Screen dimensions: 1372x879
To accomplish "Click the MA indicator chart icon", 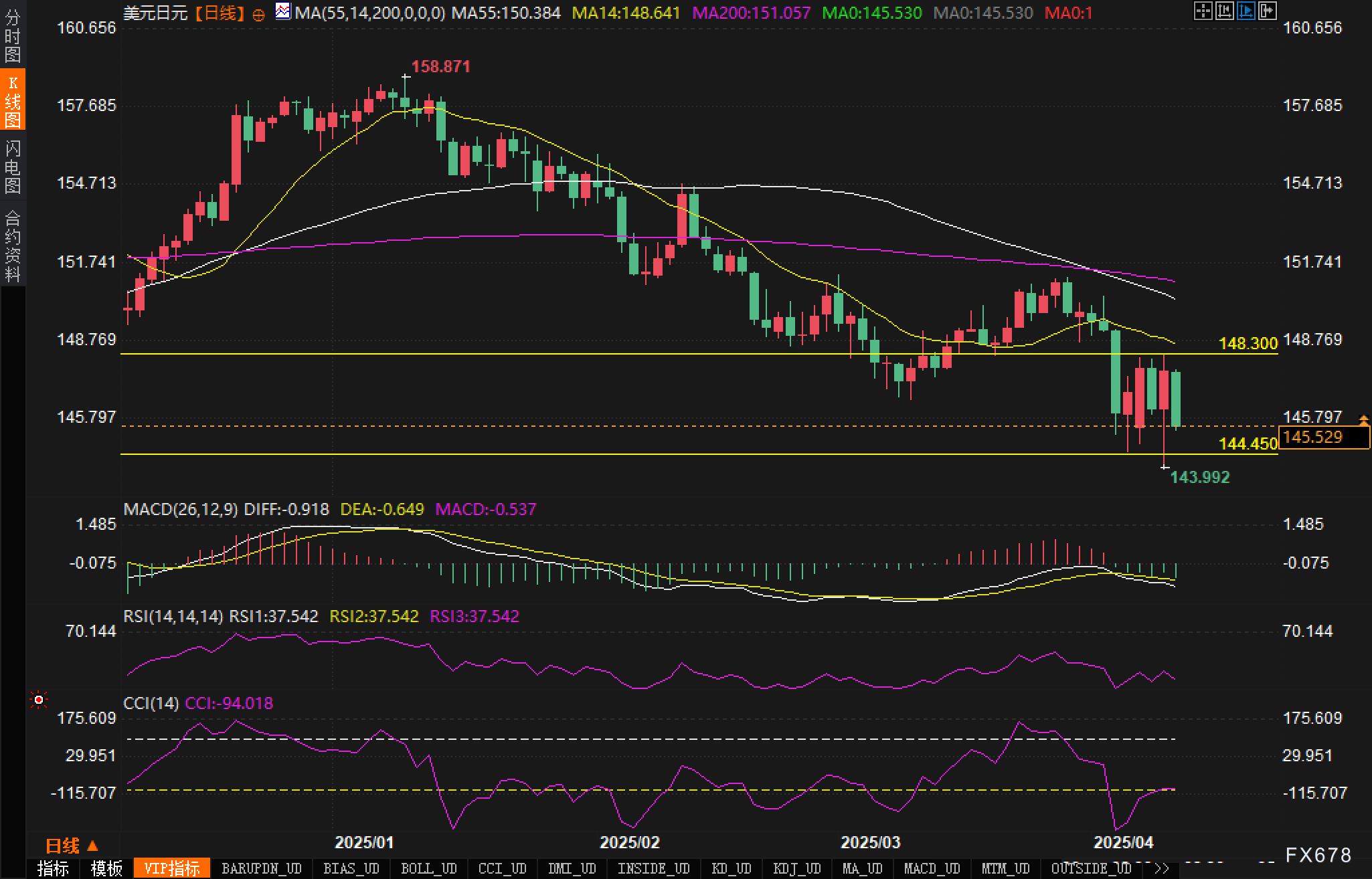I will coord(283,11).
